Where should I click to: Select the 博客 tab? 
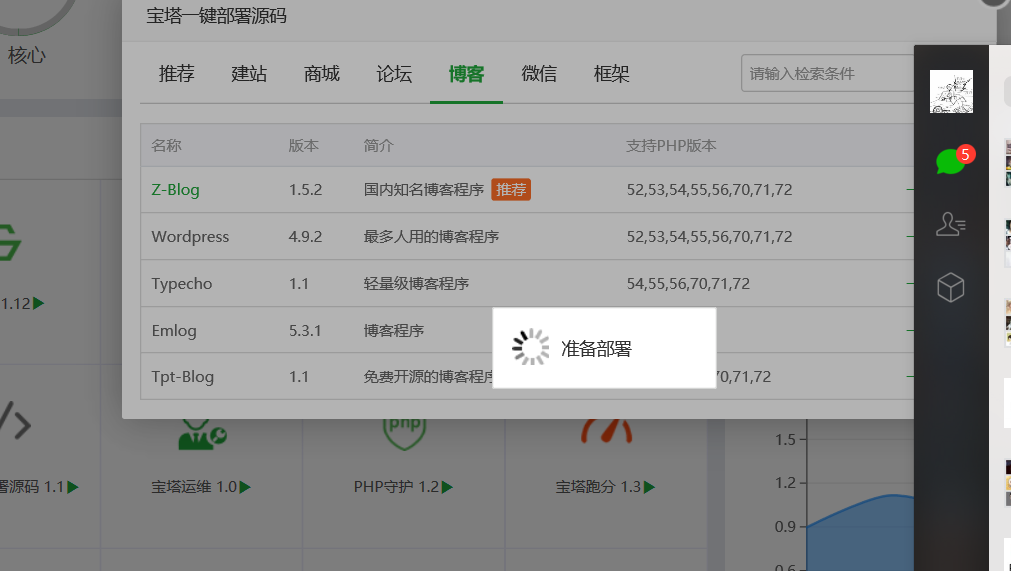pos(466,74)
